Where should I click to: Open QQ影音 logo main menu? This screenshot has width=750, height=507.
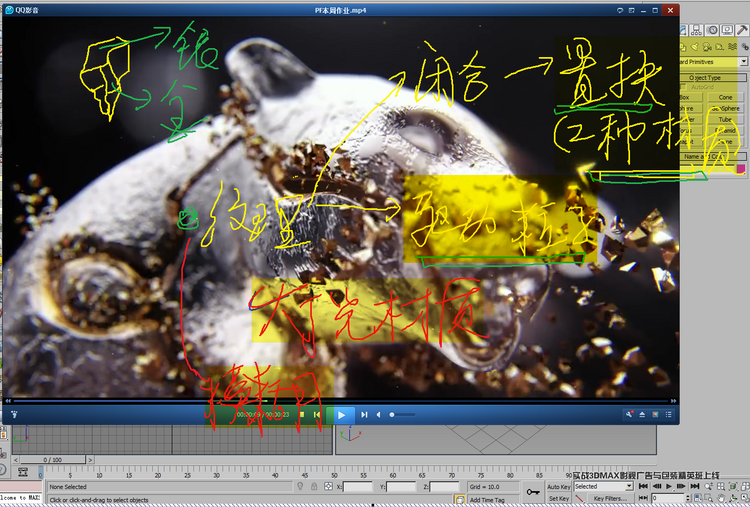tap(22, 10)
